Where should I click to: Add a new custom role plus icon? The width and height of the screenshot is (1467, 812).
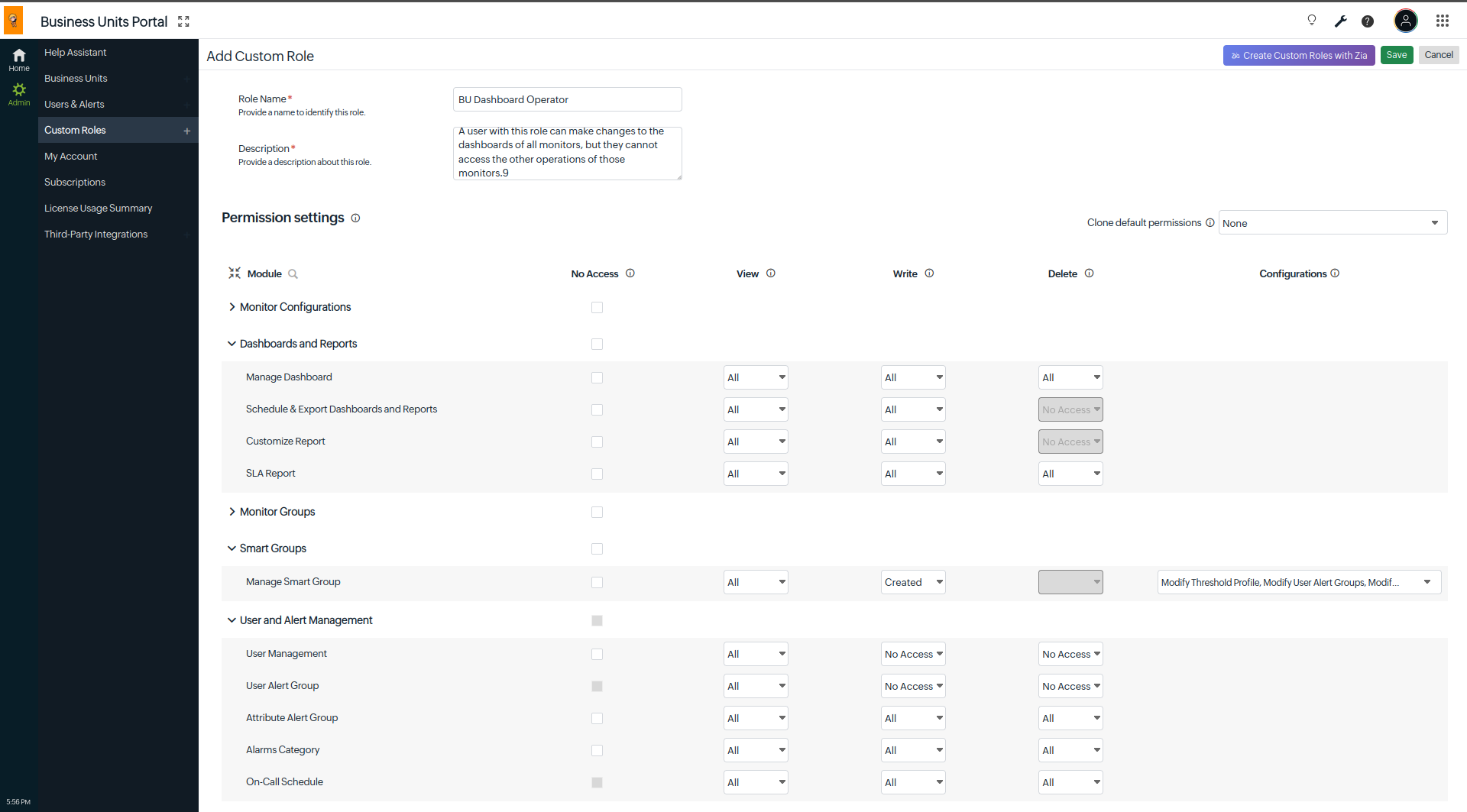(x=187, y=131)
